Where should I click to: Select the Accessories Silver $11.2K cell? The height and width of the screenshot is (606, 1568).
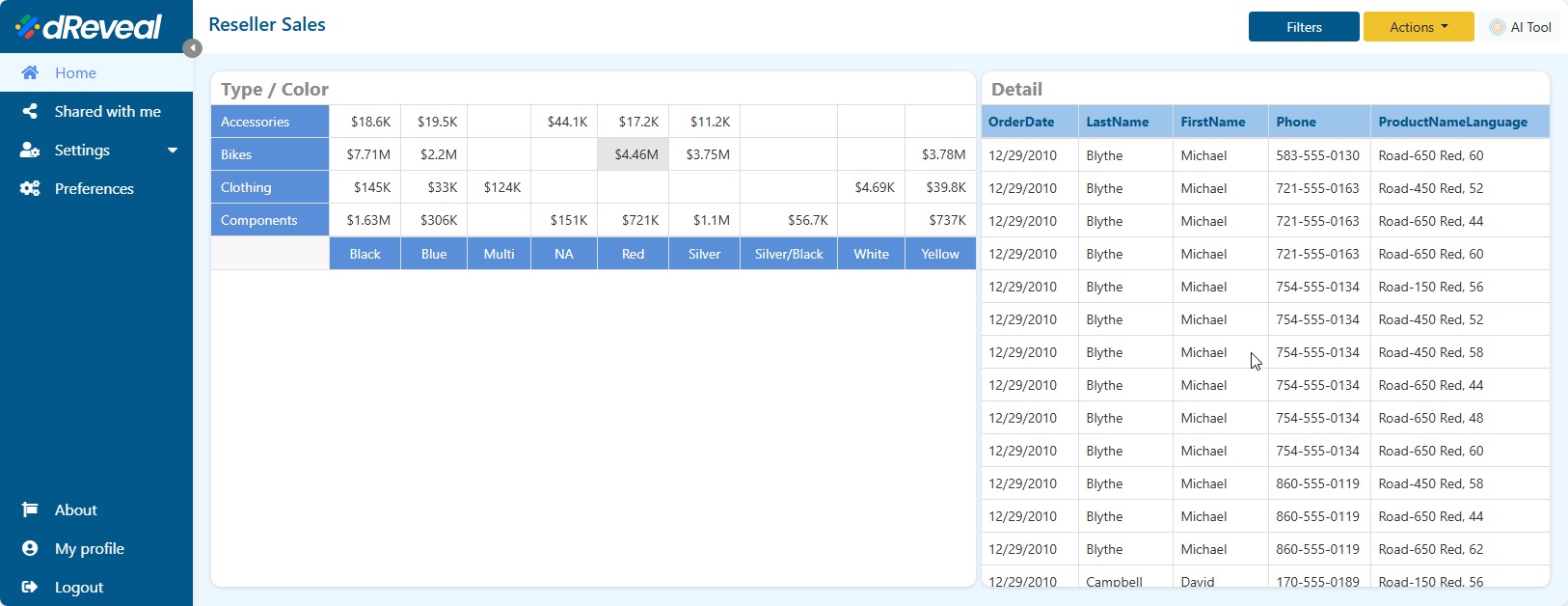(704, 122)
